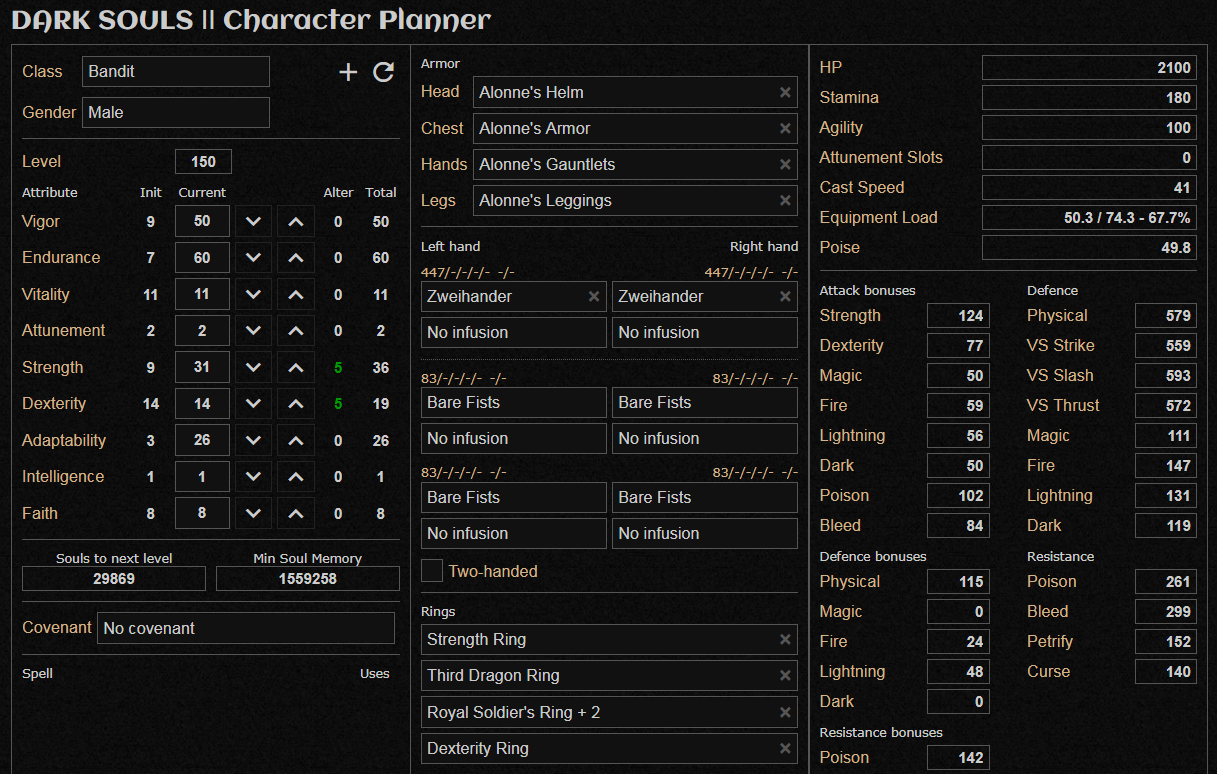This screenshot has width=1217, height=774.
Task: Open the Legs armor selector
Action: 636,200
